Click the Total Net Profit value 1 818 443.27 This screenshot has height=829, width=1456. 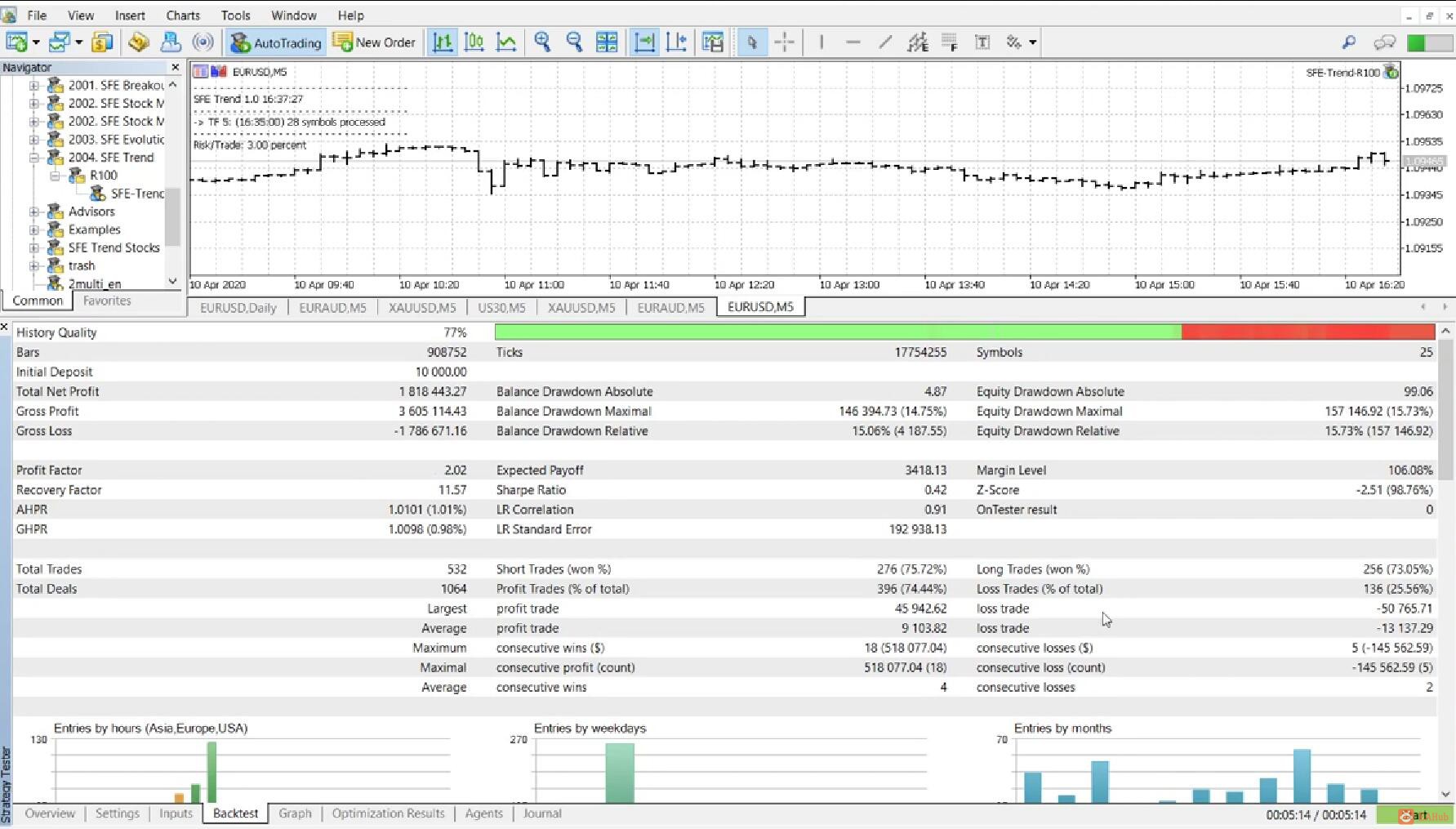point(433,391)
